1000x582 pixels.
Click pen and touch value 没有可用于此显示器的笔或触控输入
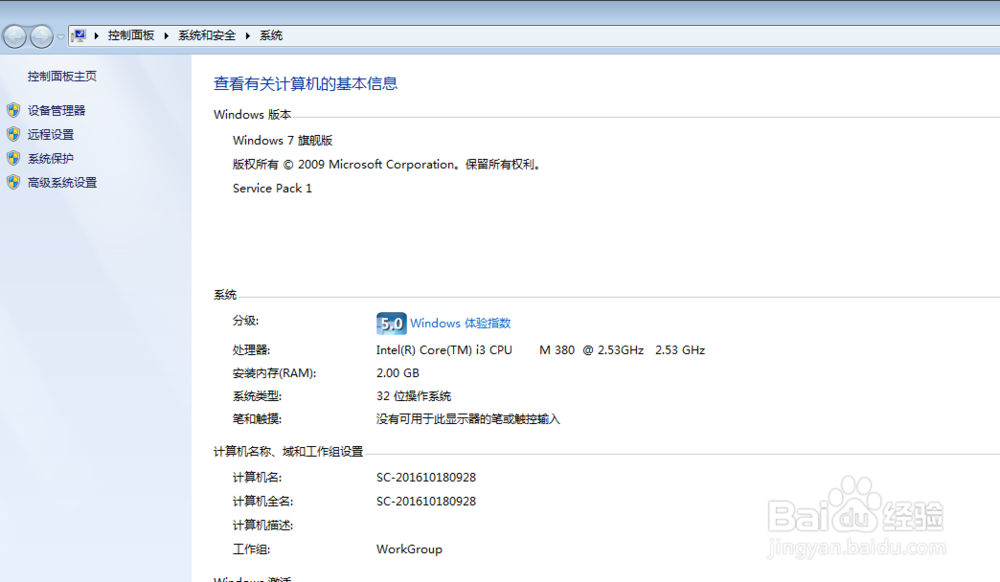point(468,419)
